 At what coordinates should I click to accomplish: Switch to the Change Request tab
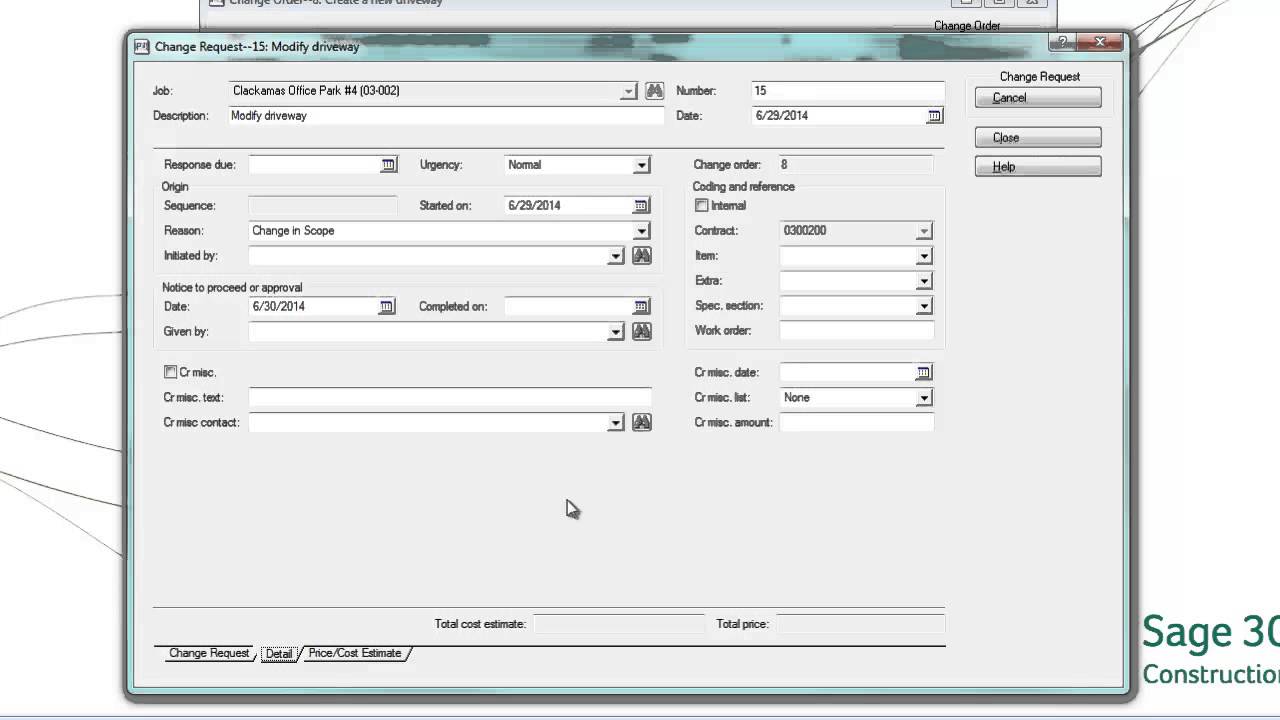209,653
